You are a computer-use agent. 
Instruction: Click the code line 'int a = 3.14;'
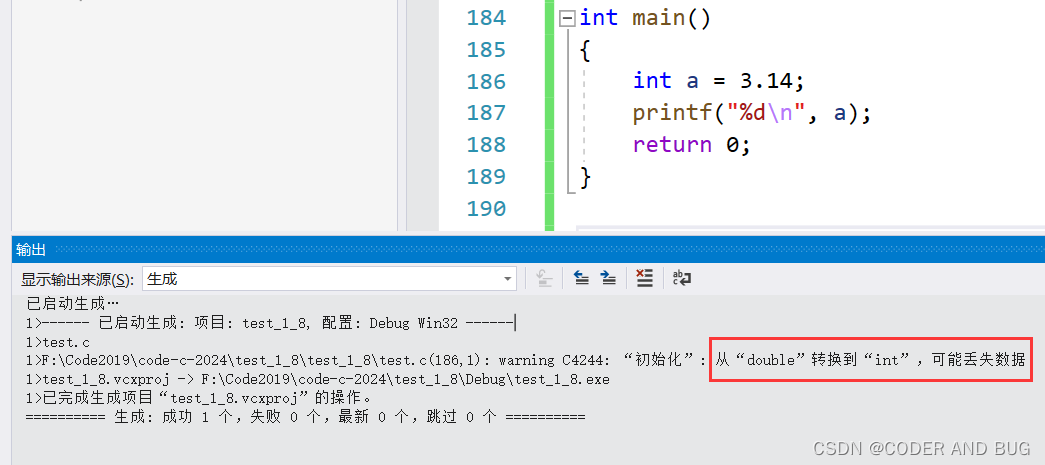click(719, 81)
